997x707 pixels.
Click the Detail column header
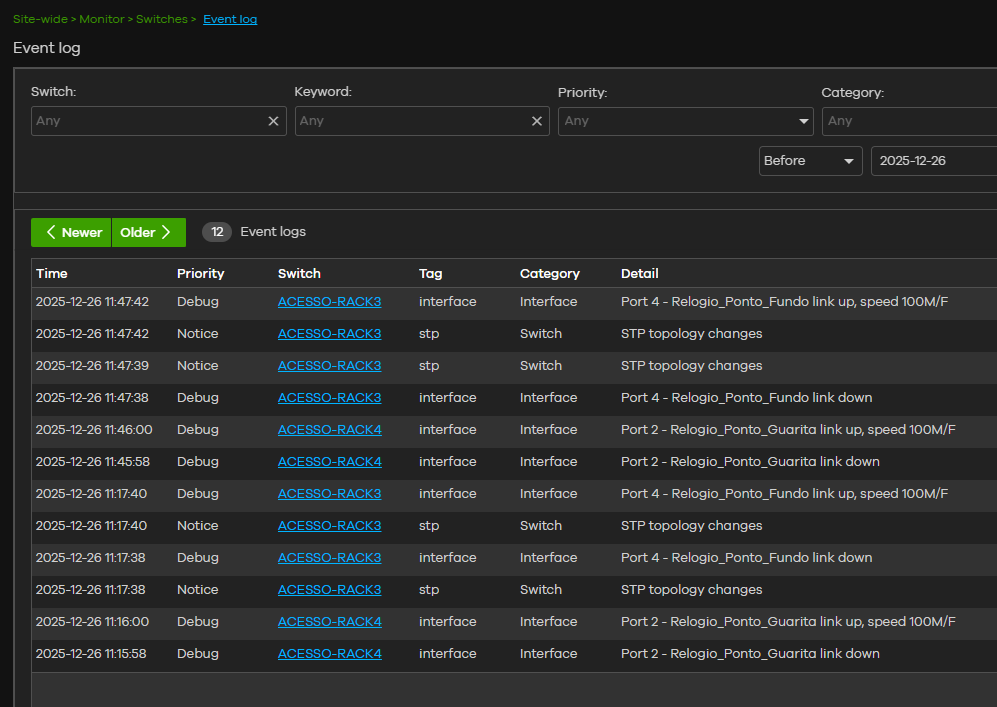639,273
